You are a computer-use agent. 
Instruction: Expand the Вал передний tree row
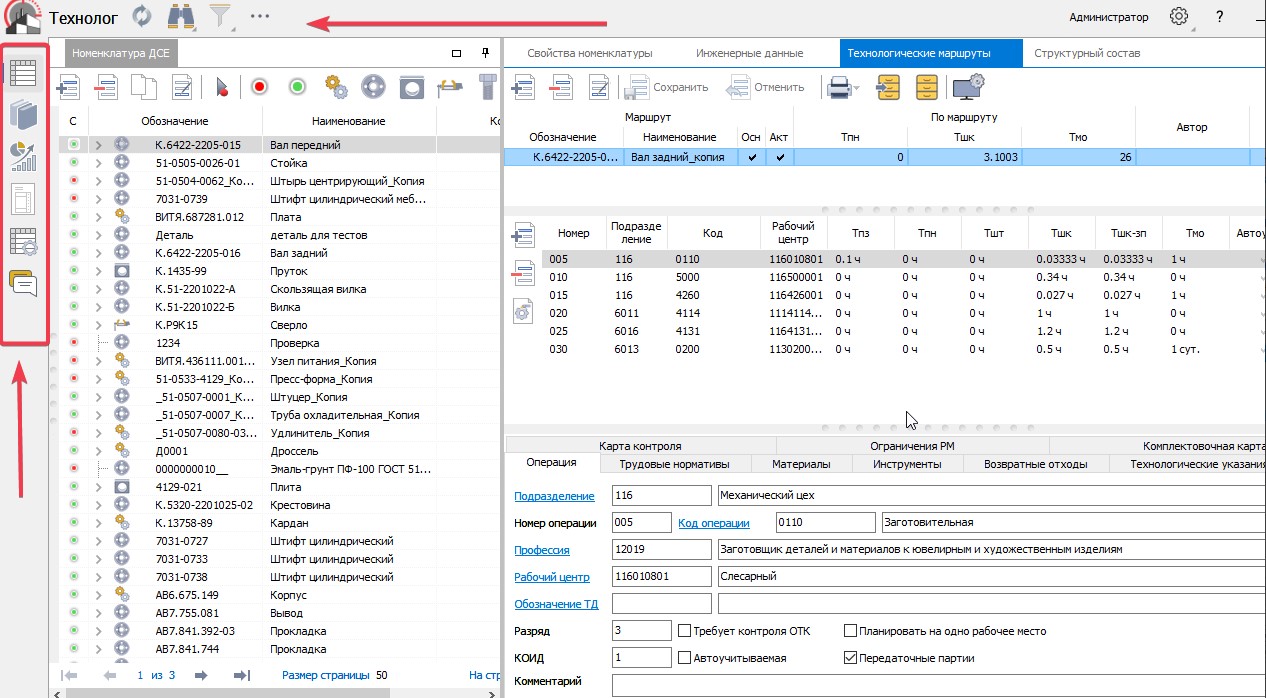click(x=98, y=145)
